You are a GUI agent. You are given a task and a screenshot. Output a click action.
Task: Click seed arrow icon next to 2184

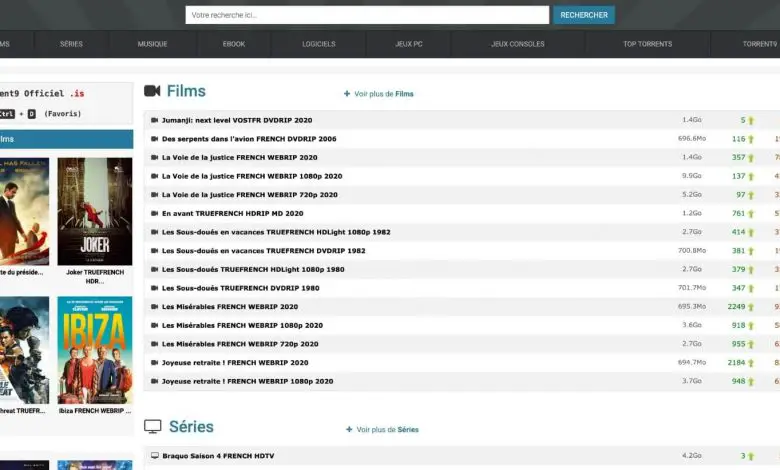[x=751, y=363]
